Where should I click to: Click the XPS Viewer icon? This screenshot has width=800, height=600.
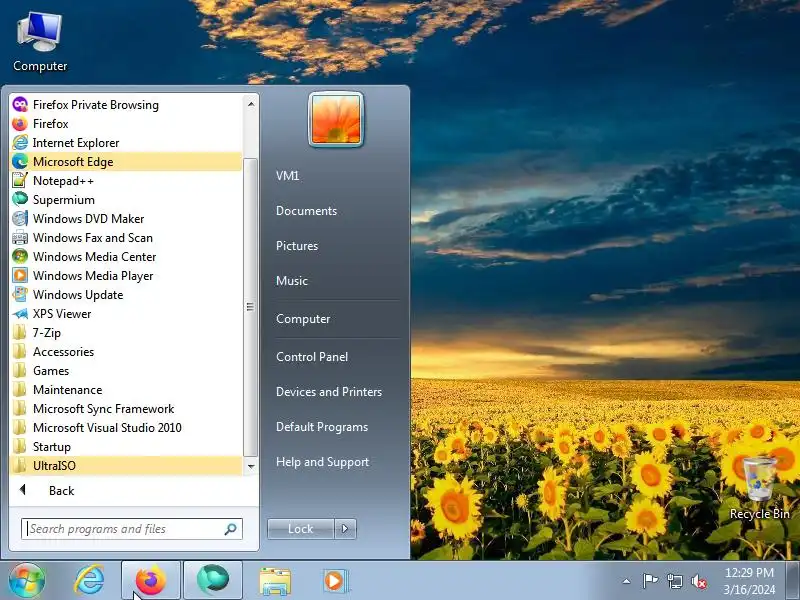20,314
